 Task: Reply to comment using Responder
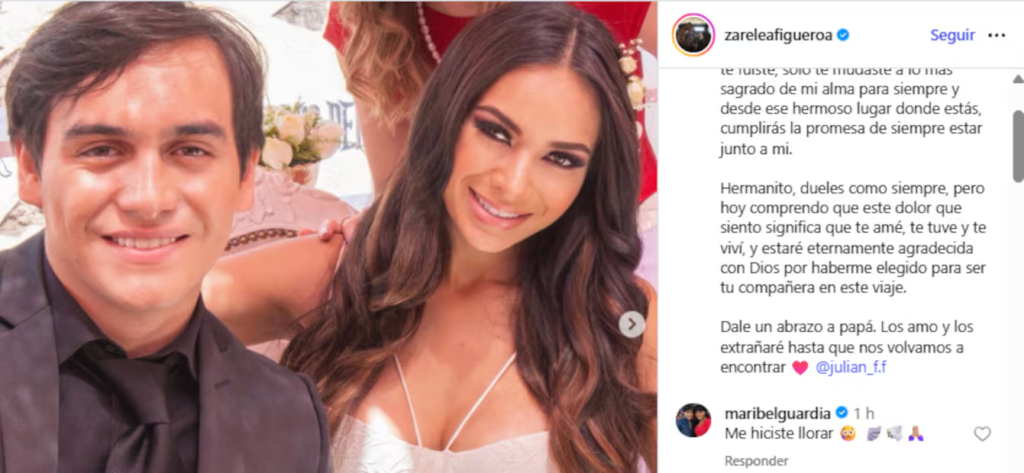(x=756, y=461)
